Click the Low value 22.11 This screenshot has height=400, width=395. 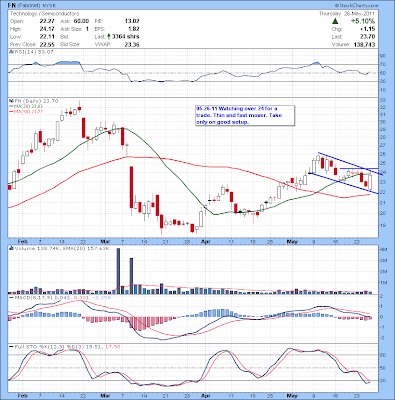(47, 37)
